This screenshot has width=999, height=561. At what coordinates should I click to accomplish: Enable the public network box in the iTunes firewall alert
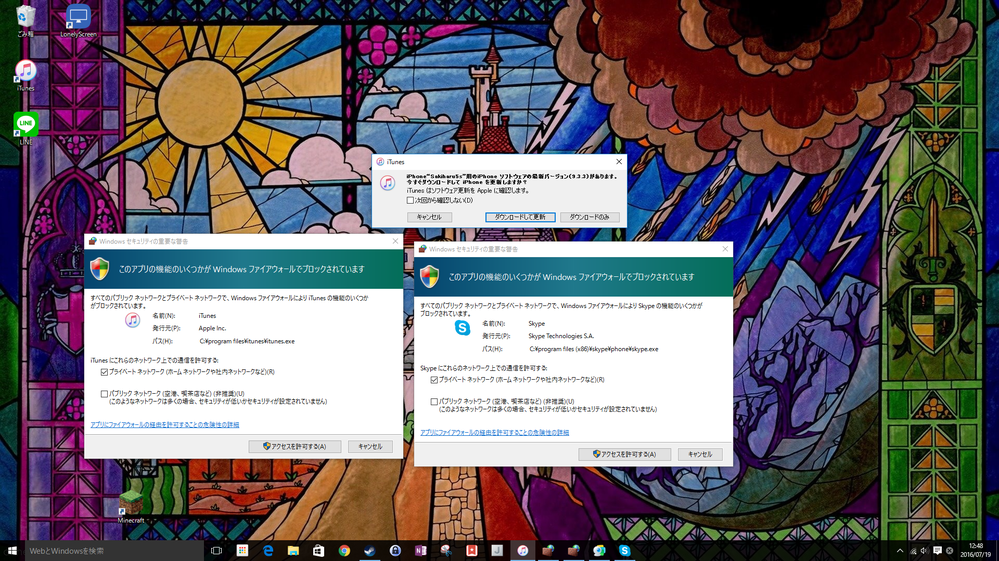[104, 394]
